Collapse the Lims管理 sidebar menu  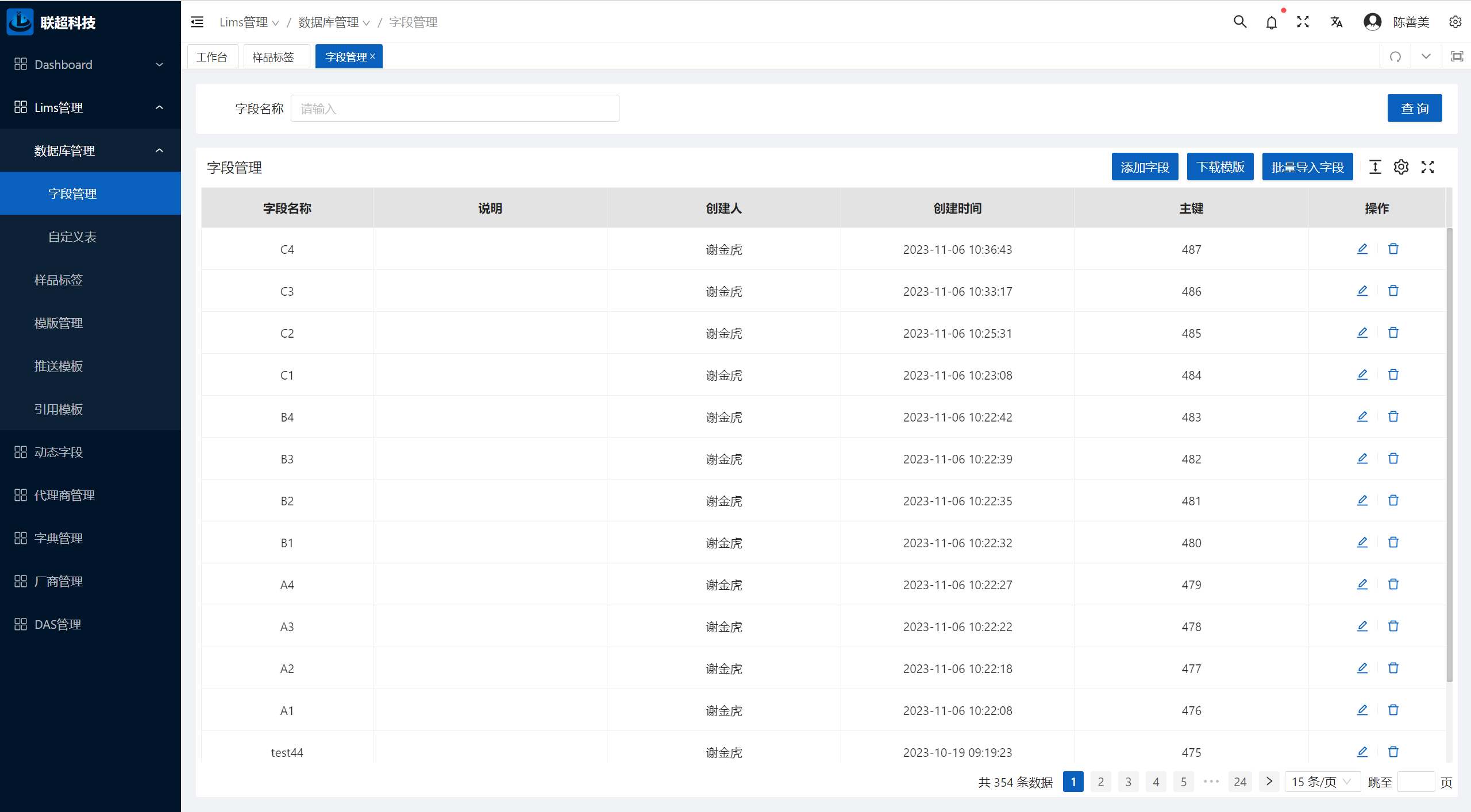point(90,107)
